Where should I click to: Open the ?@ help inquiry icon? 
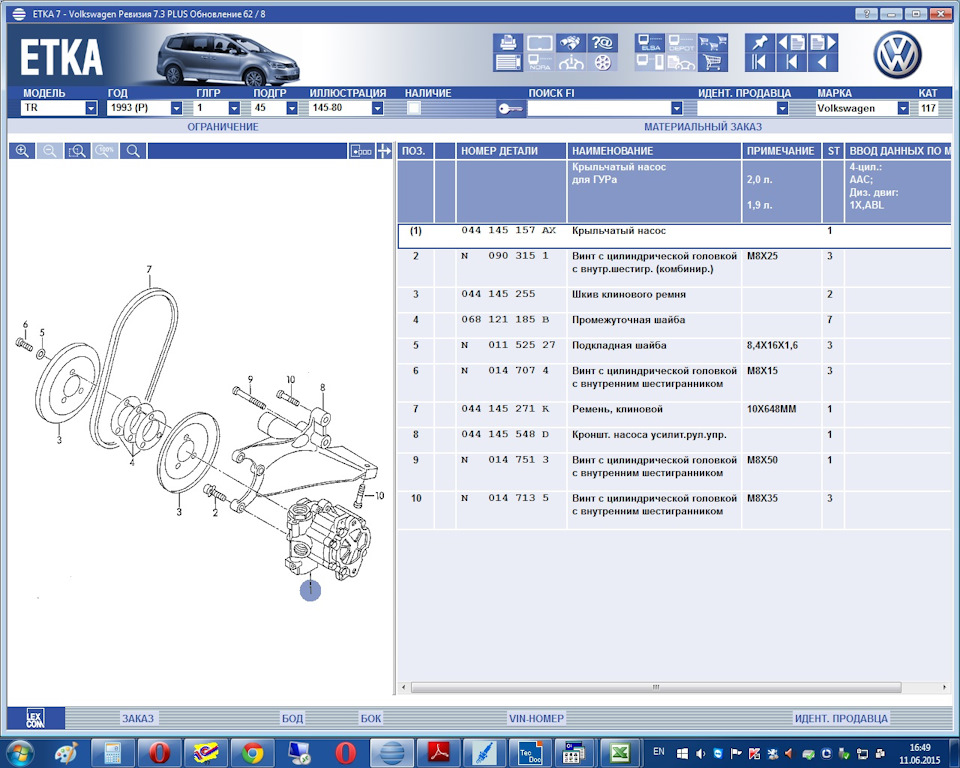pyautogui.click(x=602, y=43)
